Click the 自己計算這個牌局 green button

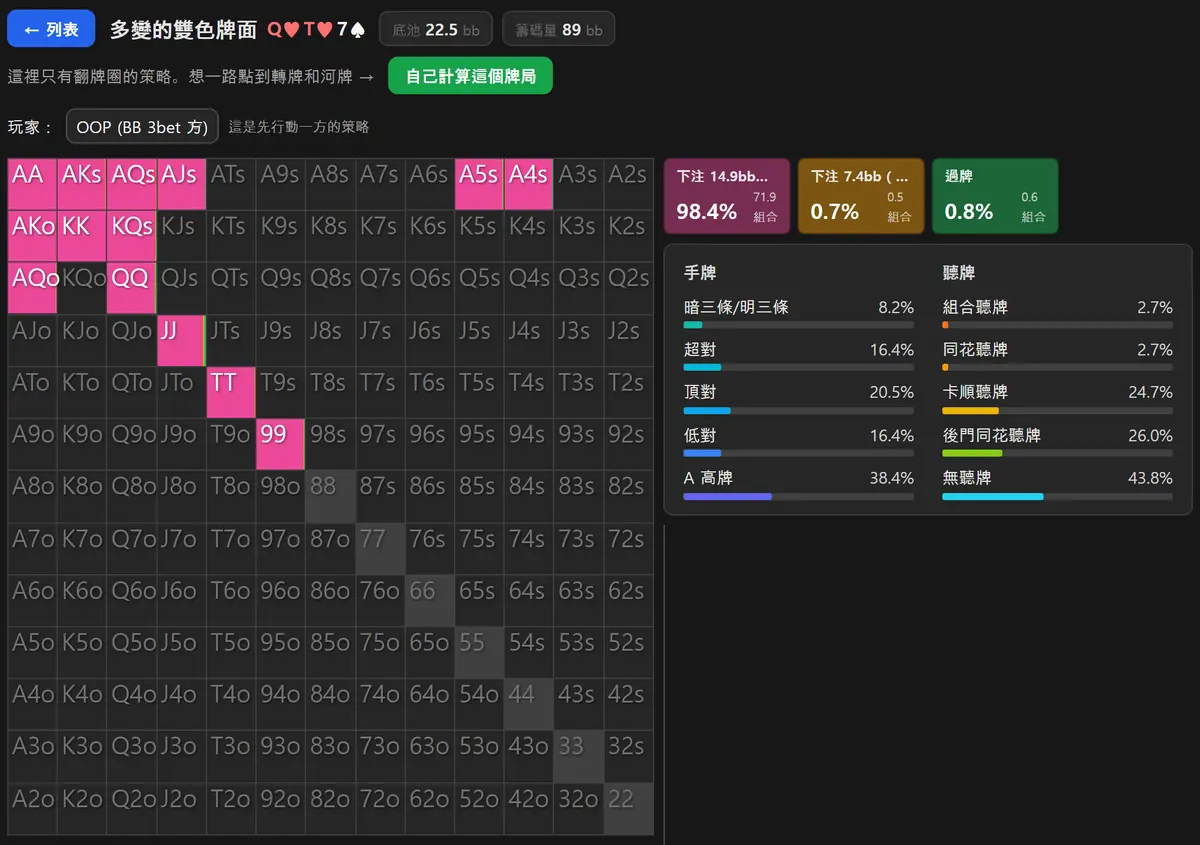pyautogui.click(x=470, y=76)
